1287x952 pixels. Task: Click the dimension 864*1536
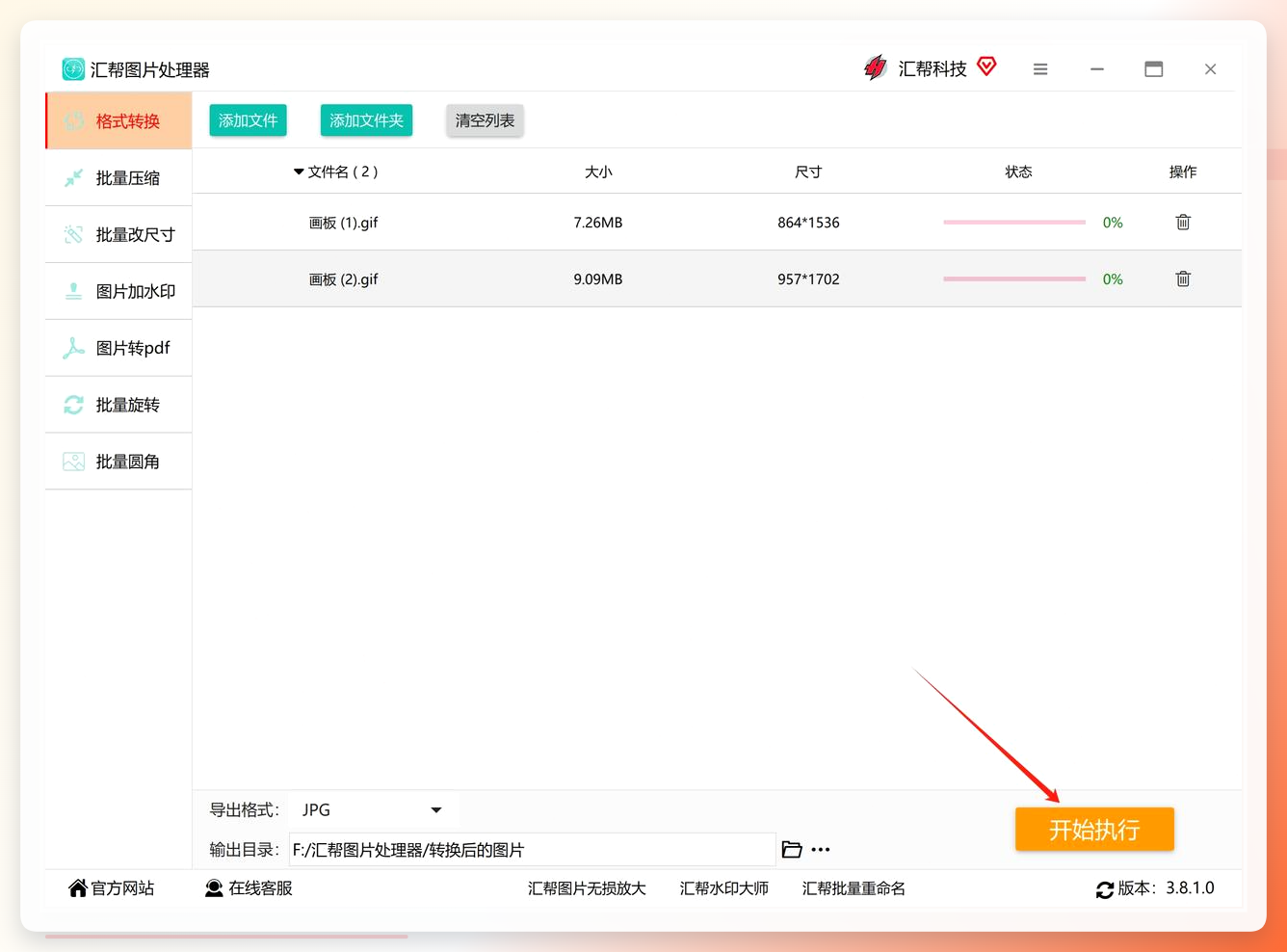pos(808,223)
